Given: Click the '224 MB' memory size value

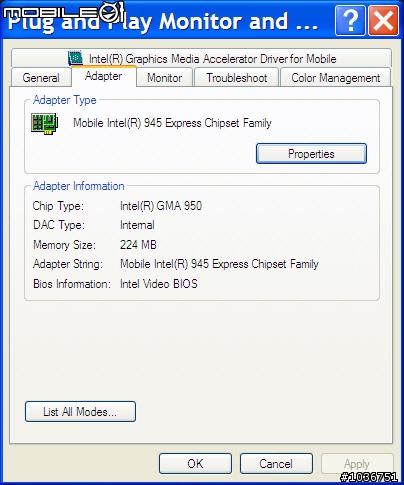Looking at the screenshot, I should pyautogui.click(x=138, y=245).
